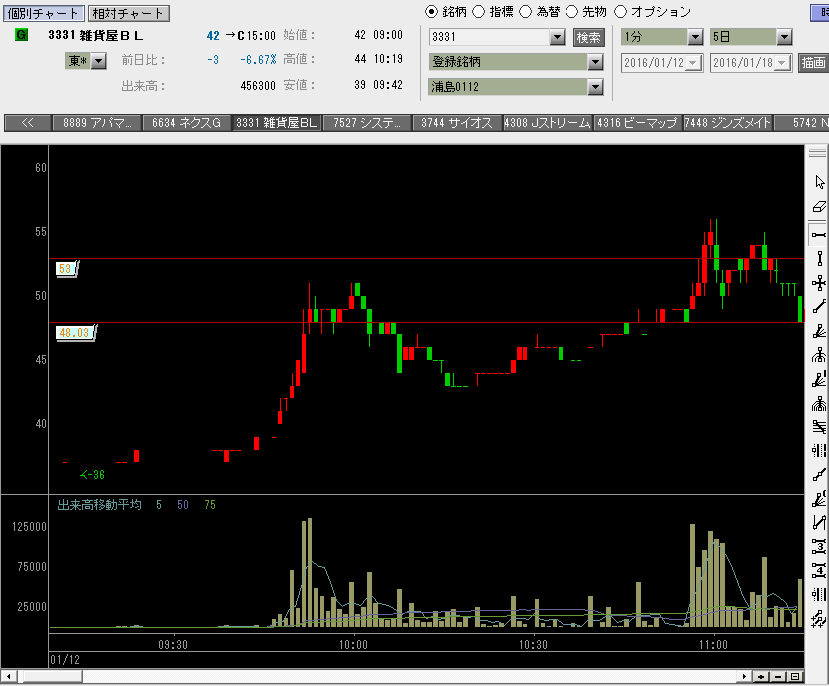This screenshot has height=686, width=829.
Task: Select the zigzag channel line tool
Action: 819,523
